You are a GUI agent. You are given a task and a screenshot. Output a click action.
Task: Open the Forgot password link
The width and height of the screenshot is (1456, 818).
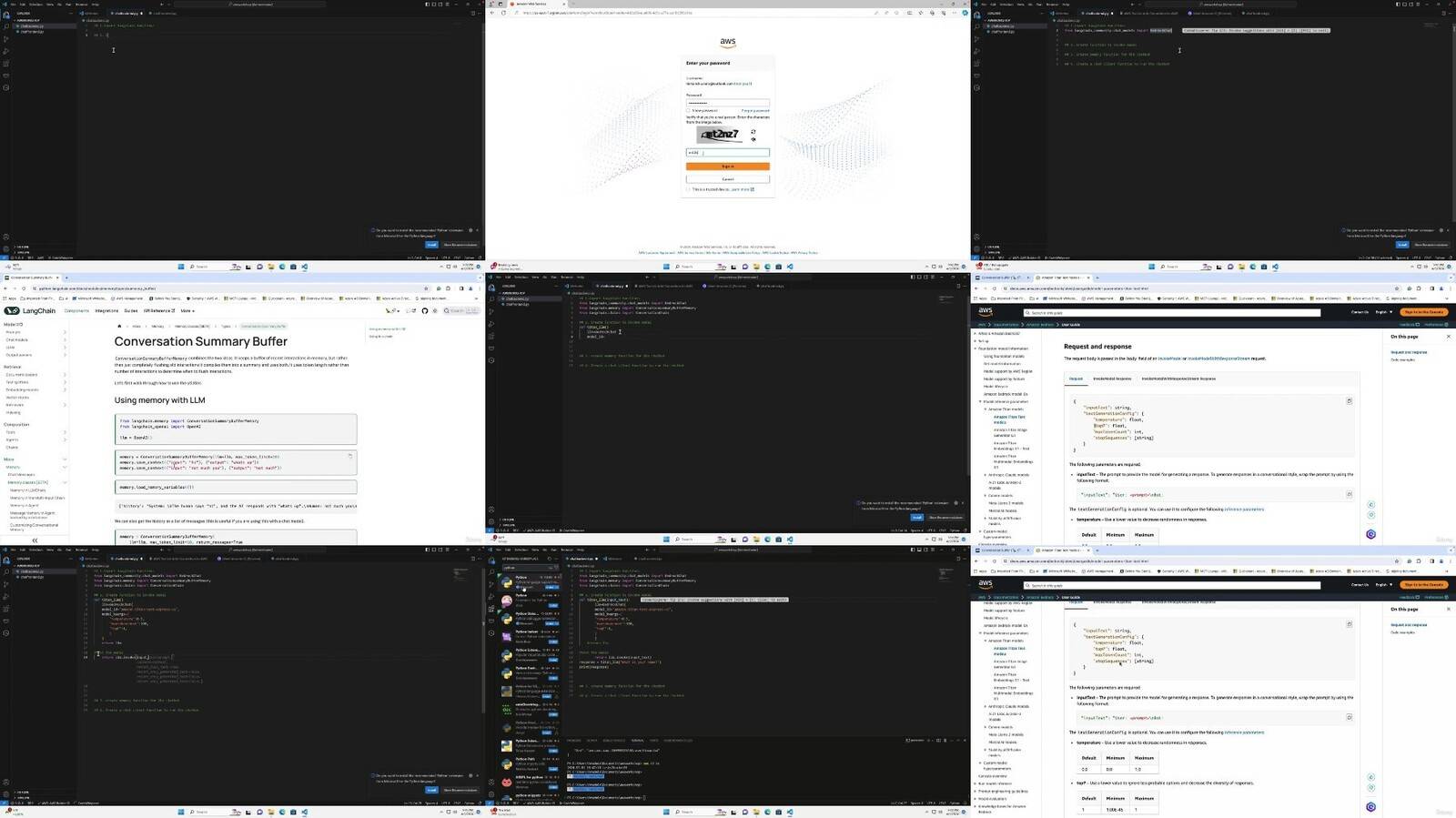[755, 110]
